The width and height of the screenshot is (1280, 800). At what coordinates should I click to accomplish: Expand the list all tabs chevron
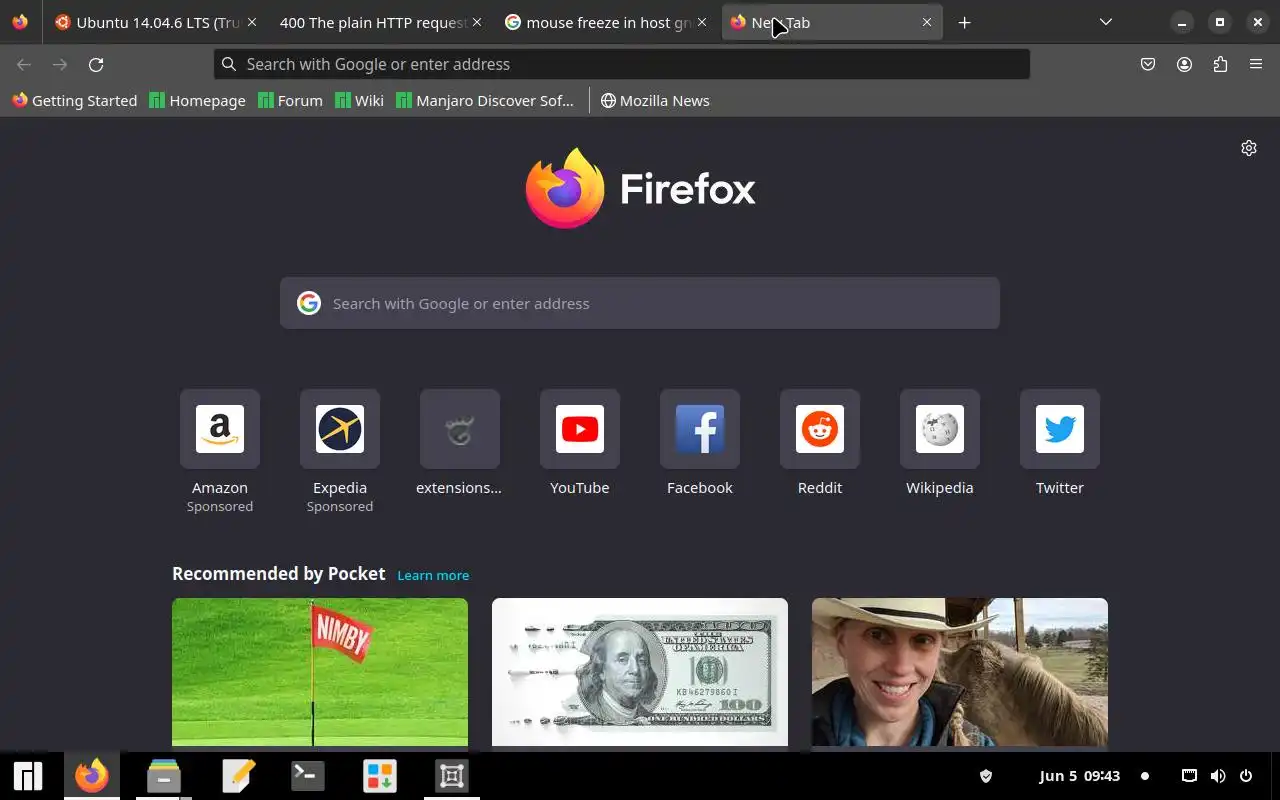point(1105,22)
